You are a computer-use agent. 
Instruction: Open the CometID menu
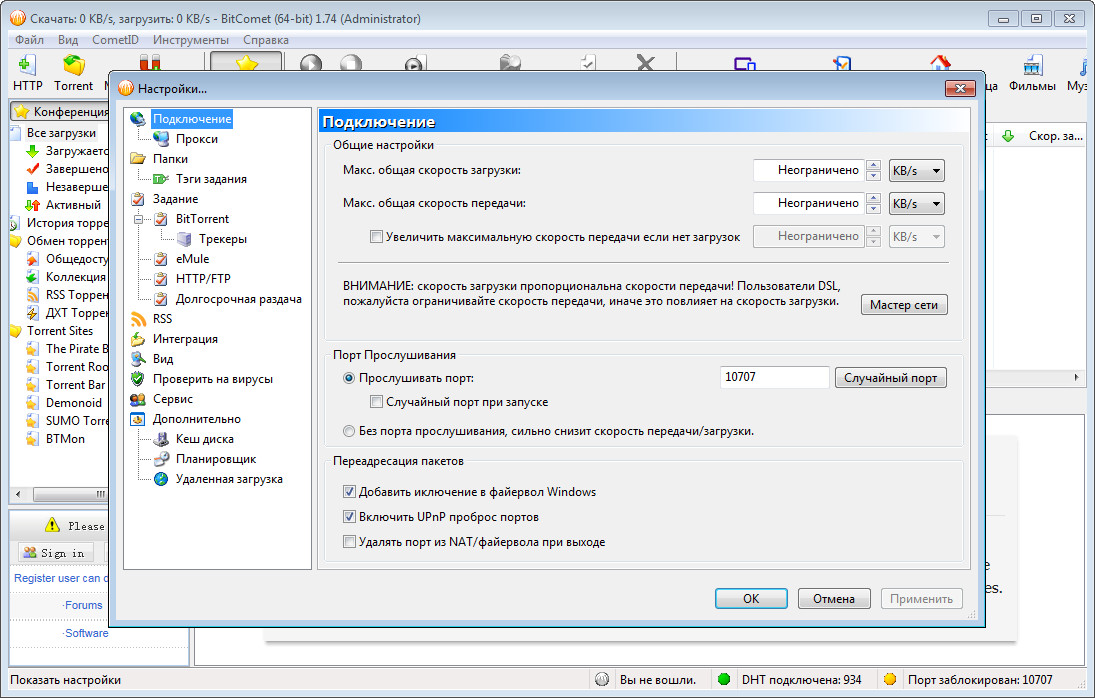(115, 40)
